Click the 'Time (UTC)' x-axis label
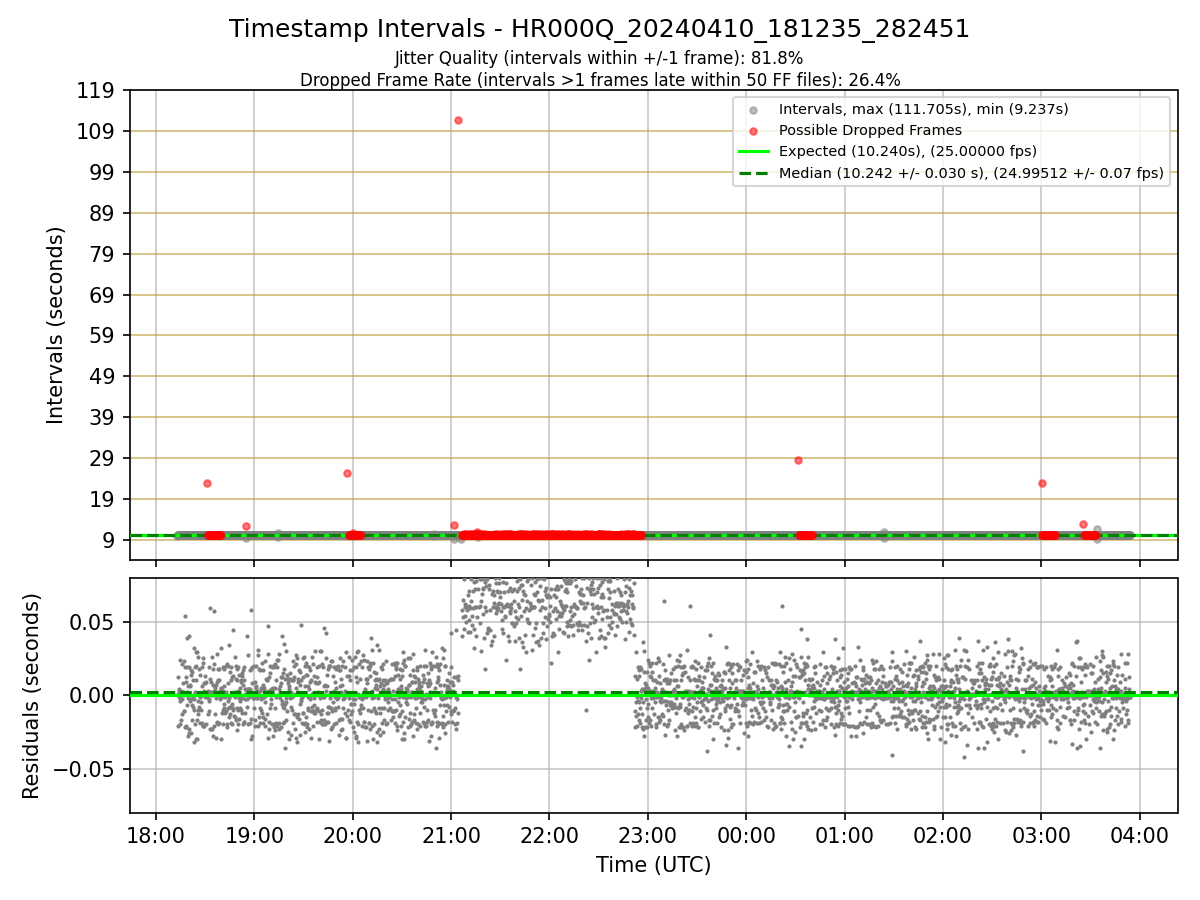This screenshot has height=900, width=1200. pos(653,865)
